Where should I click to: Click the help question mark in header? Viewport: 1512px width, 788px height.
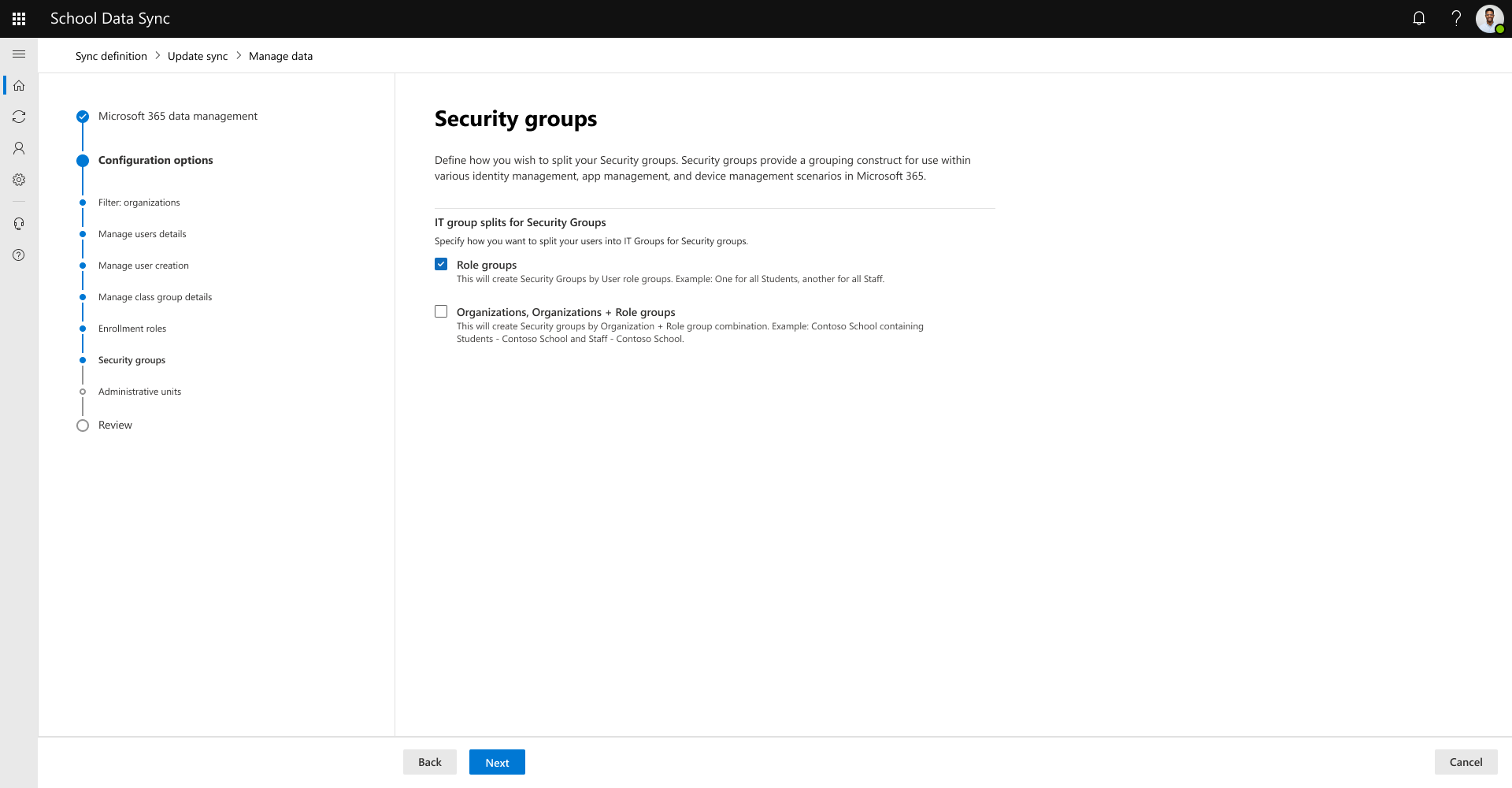point(1456,19)
